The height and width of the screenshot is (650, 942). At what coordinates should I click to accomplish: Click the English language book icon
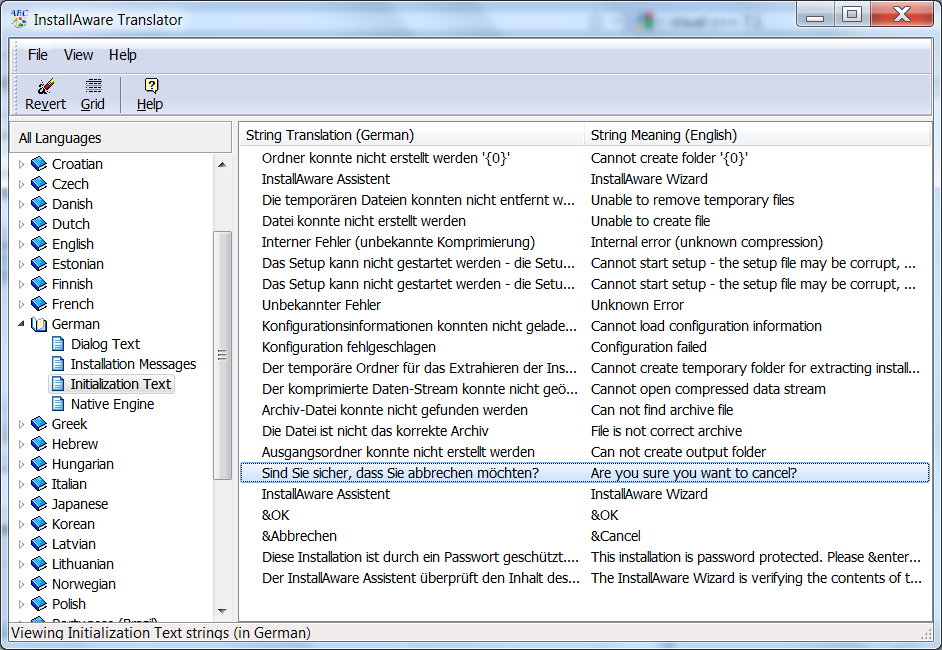39,244
